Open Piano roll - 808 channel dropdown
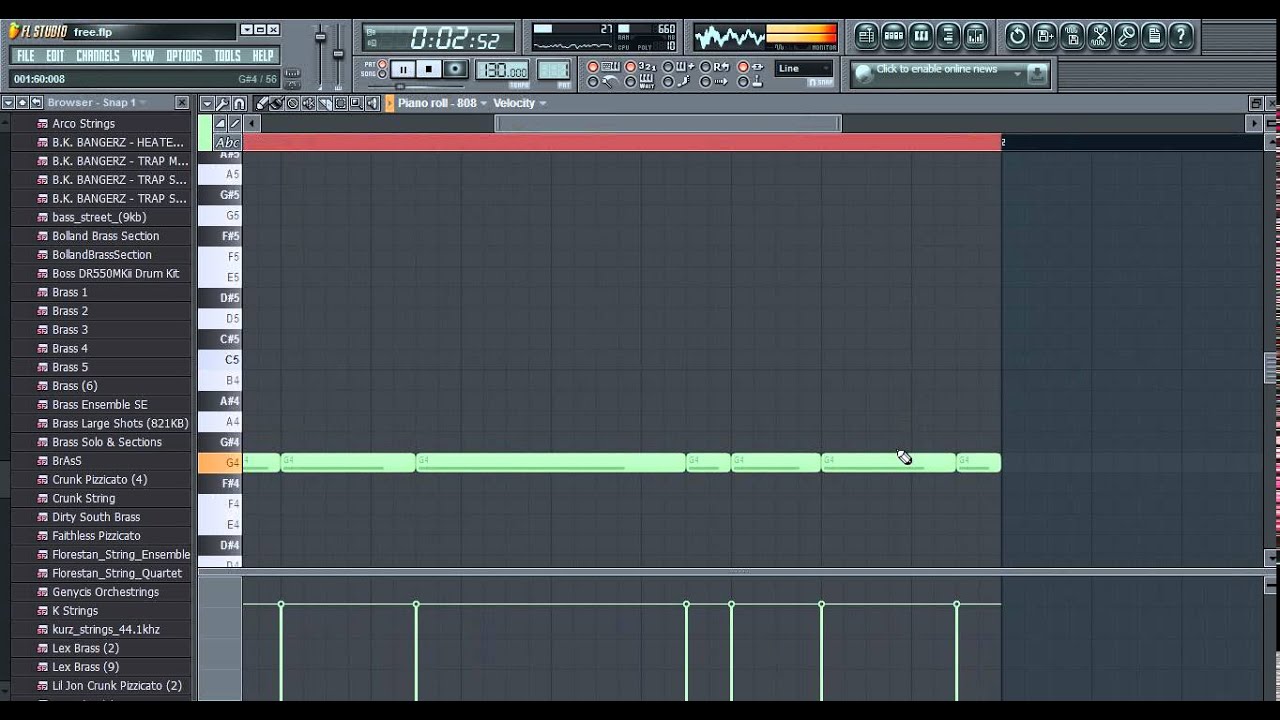 click(x=442, y=103)
